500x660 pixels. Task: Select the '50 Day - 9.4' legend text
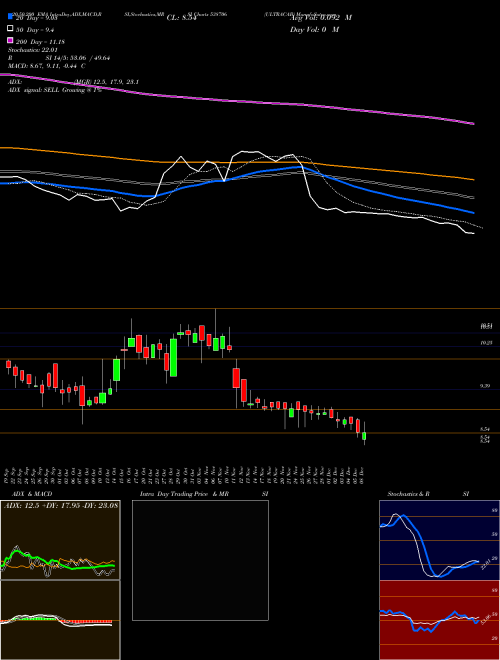coord(35,30)
